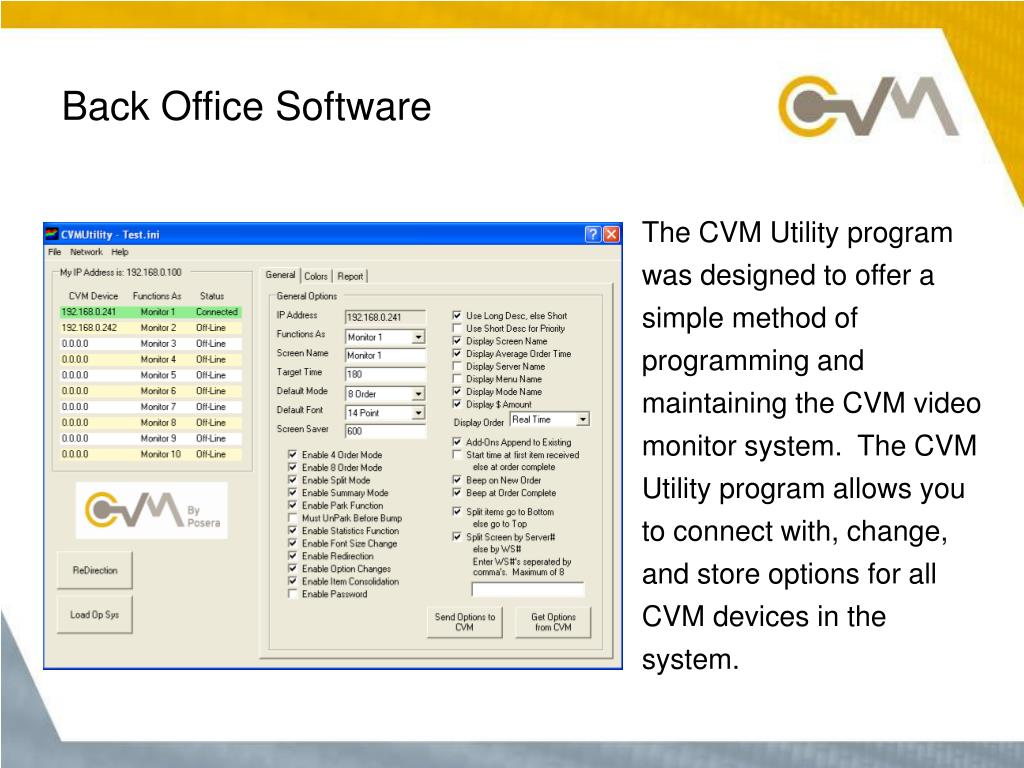The height and width of the screenshot is (768, 1024).
Task: Expand the Display Order dropdown
Action: [x=583, y=419]
